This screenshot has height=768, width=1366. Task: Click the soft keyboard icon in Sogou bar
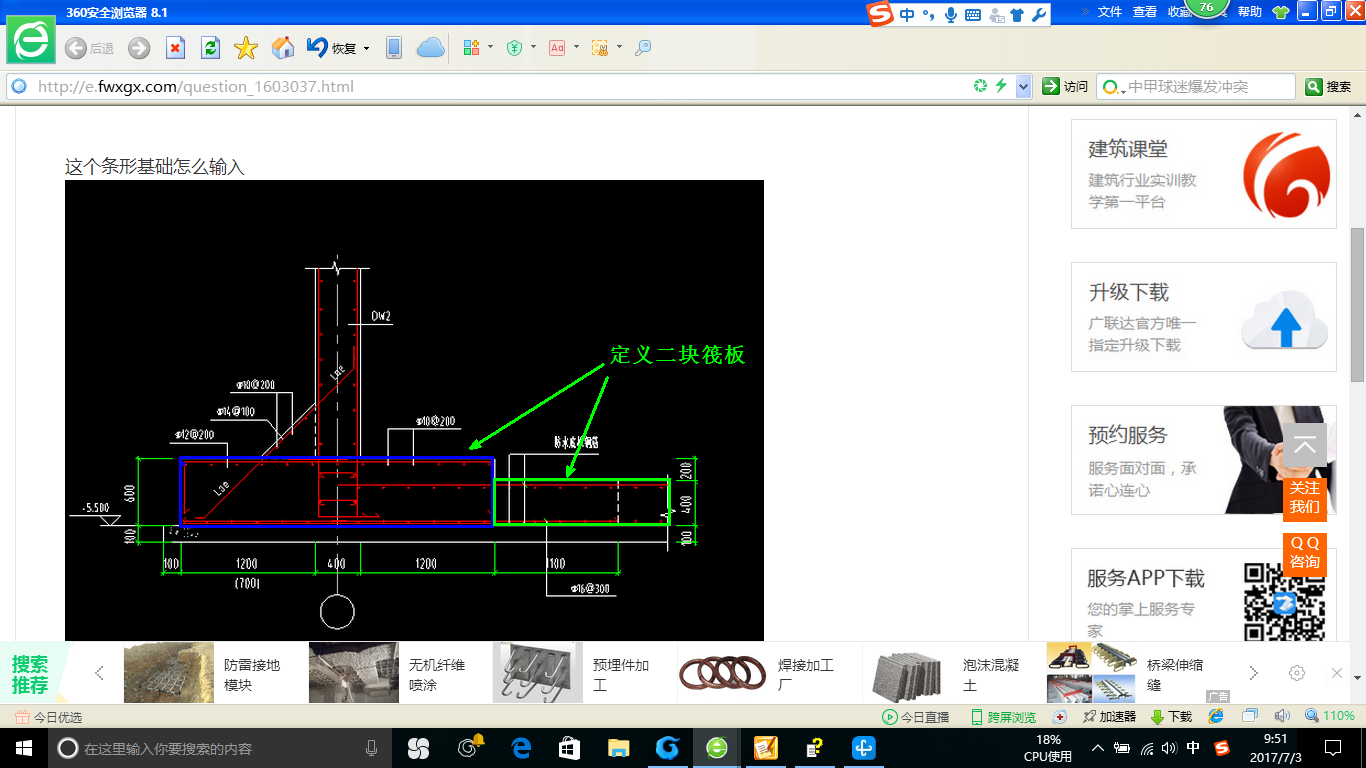(x=972, y=15)
